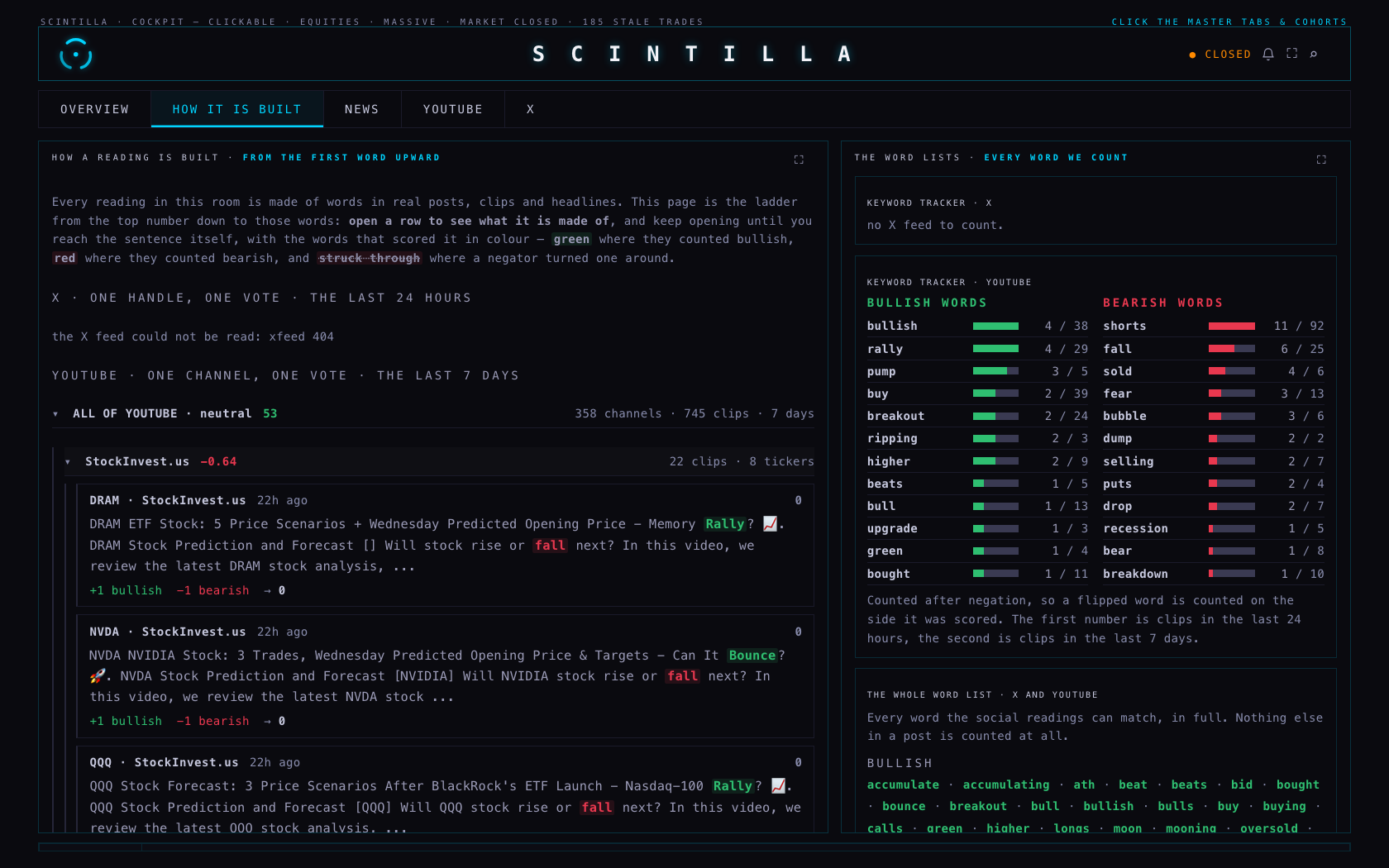This screenshot has height=868, width=1389.
Task: Click '−1 bearish' under the NVDA clip
Action: click(x=212, y=721)
